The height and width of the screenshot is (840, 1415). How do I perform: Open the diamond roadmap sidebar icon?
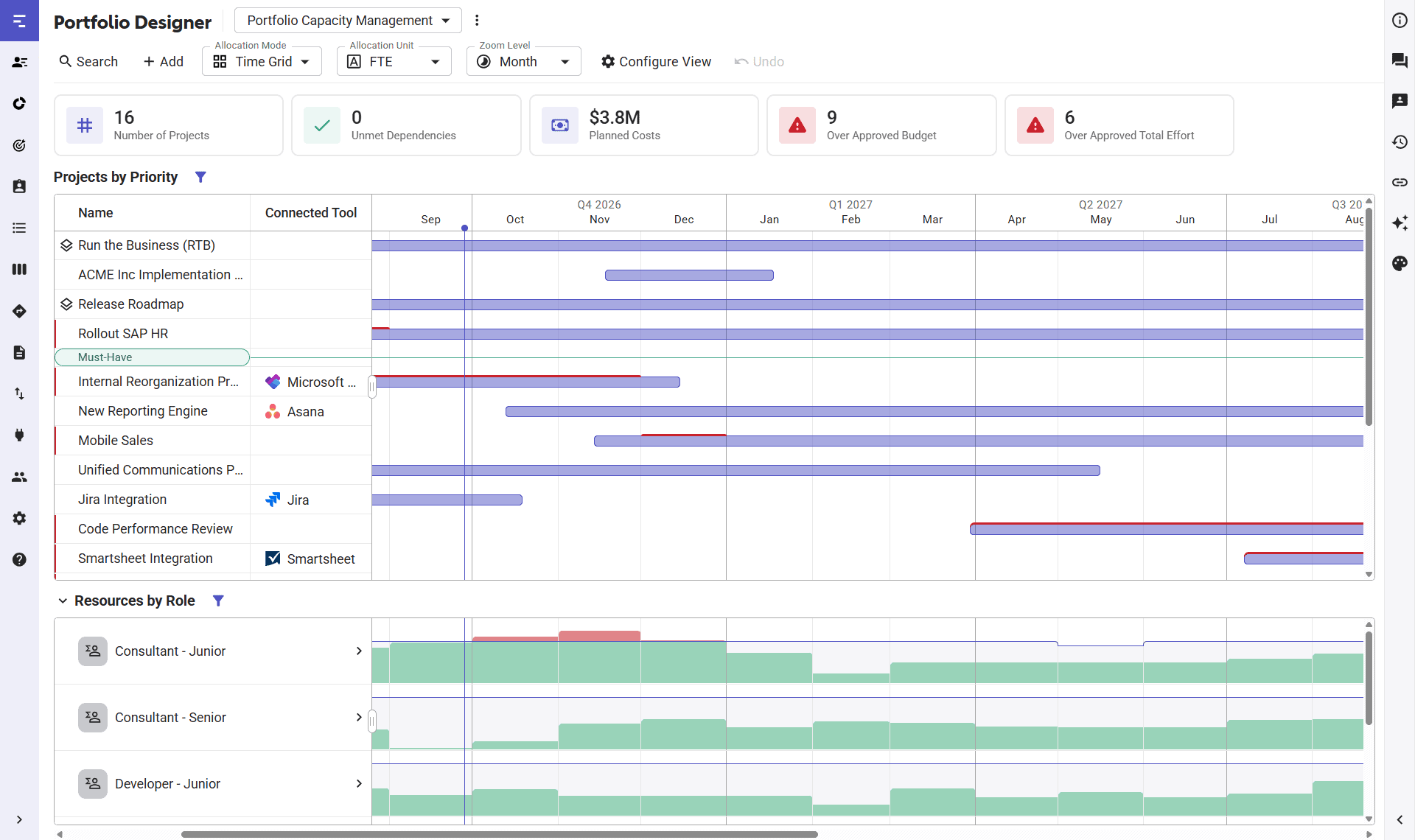point(19,311)
